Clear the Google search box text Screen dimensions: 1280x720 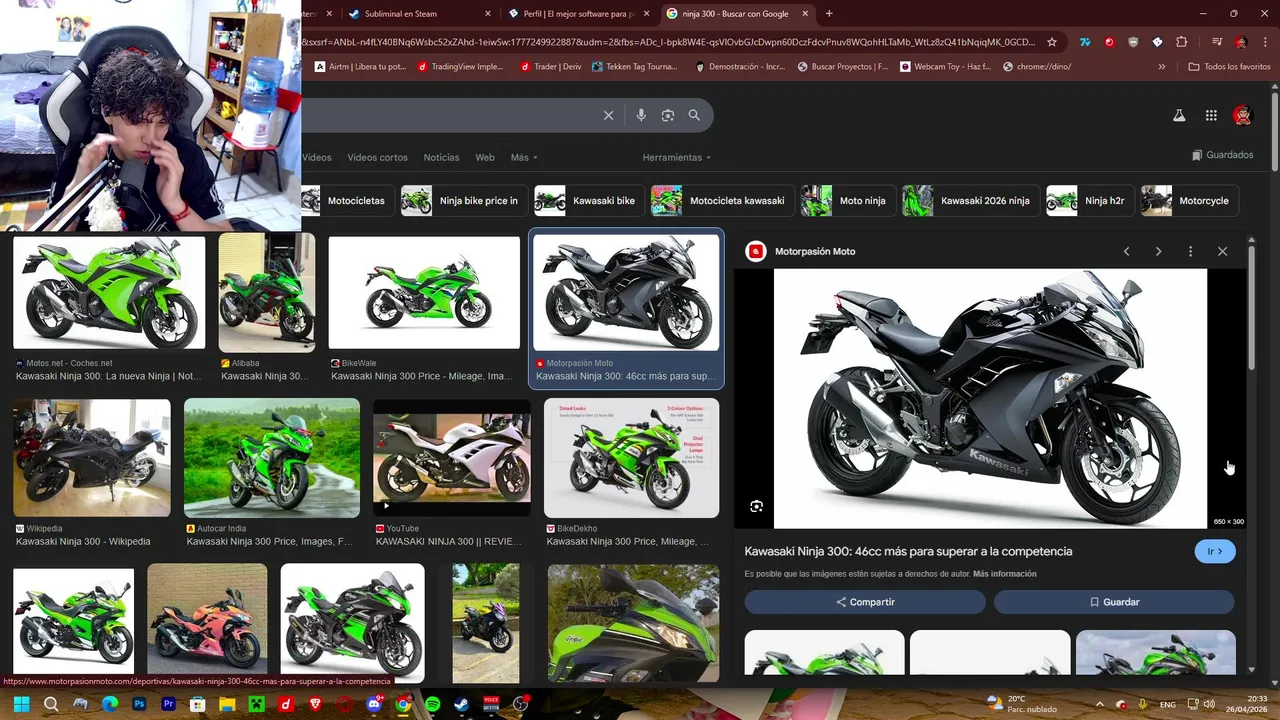point(608,115)
